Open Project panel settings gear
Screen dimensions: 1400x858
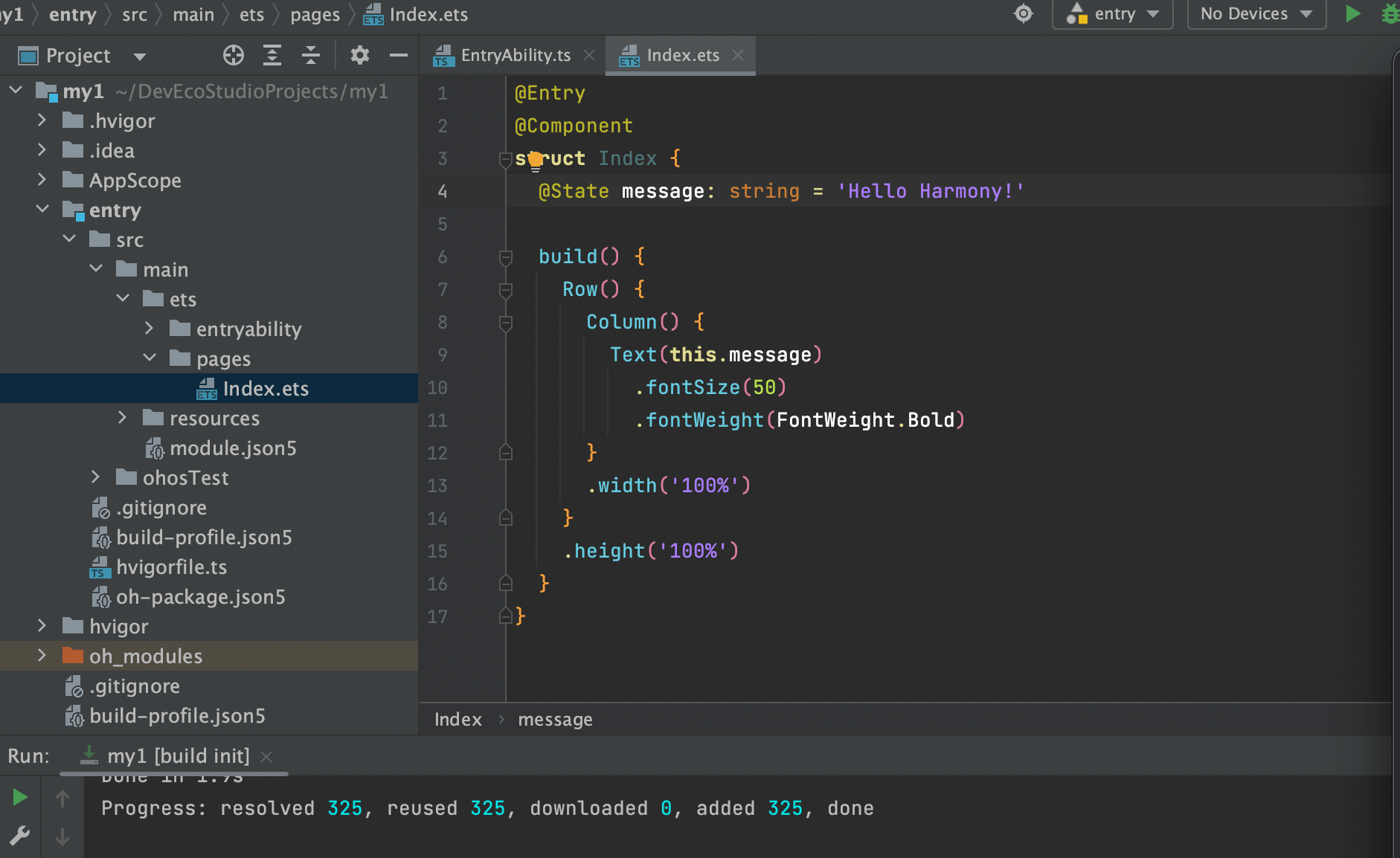point(360,56)
